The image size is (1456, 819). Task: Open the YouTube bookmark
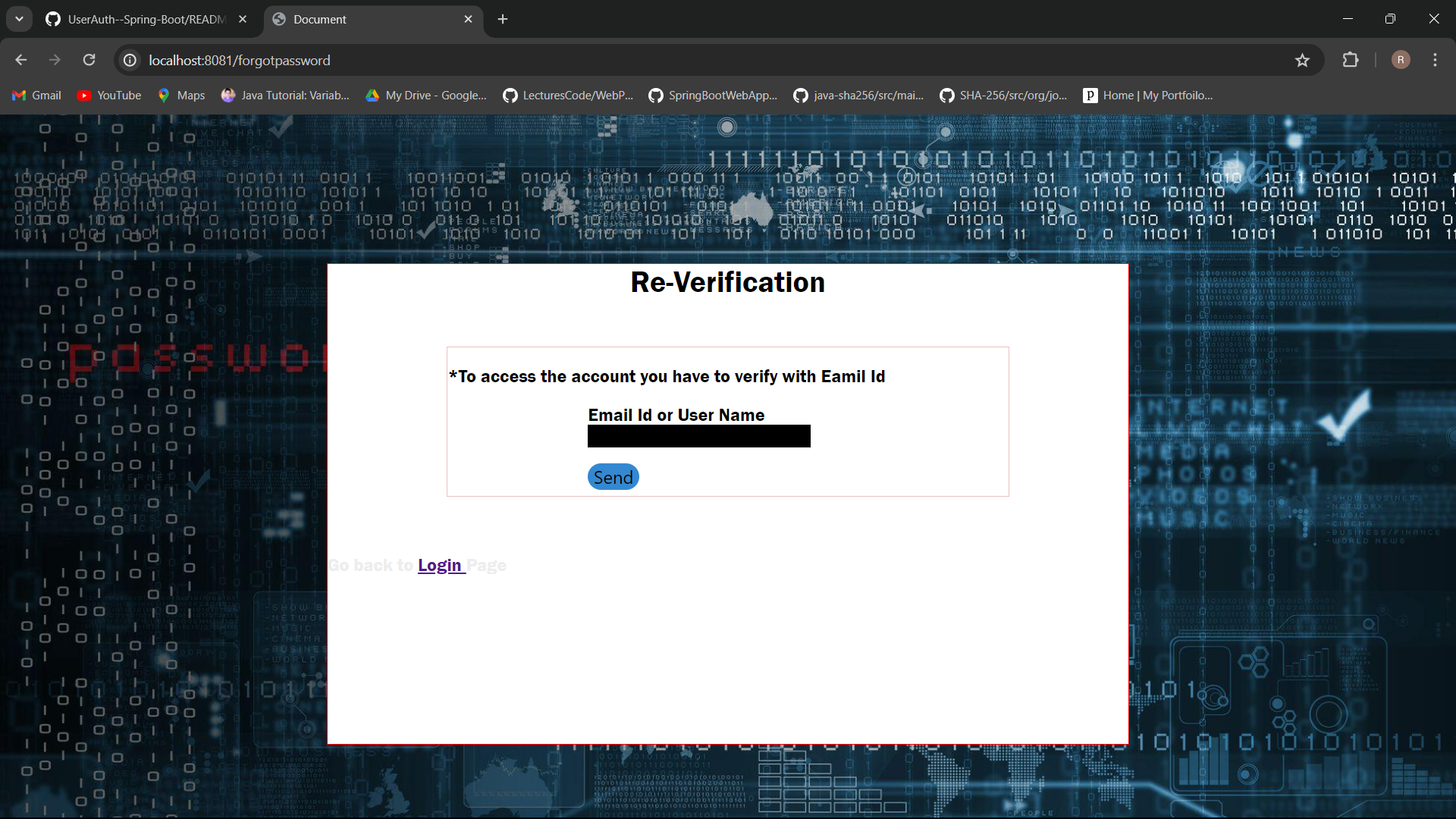109,96
